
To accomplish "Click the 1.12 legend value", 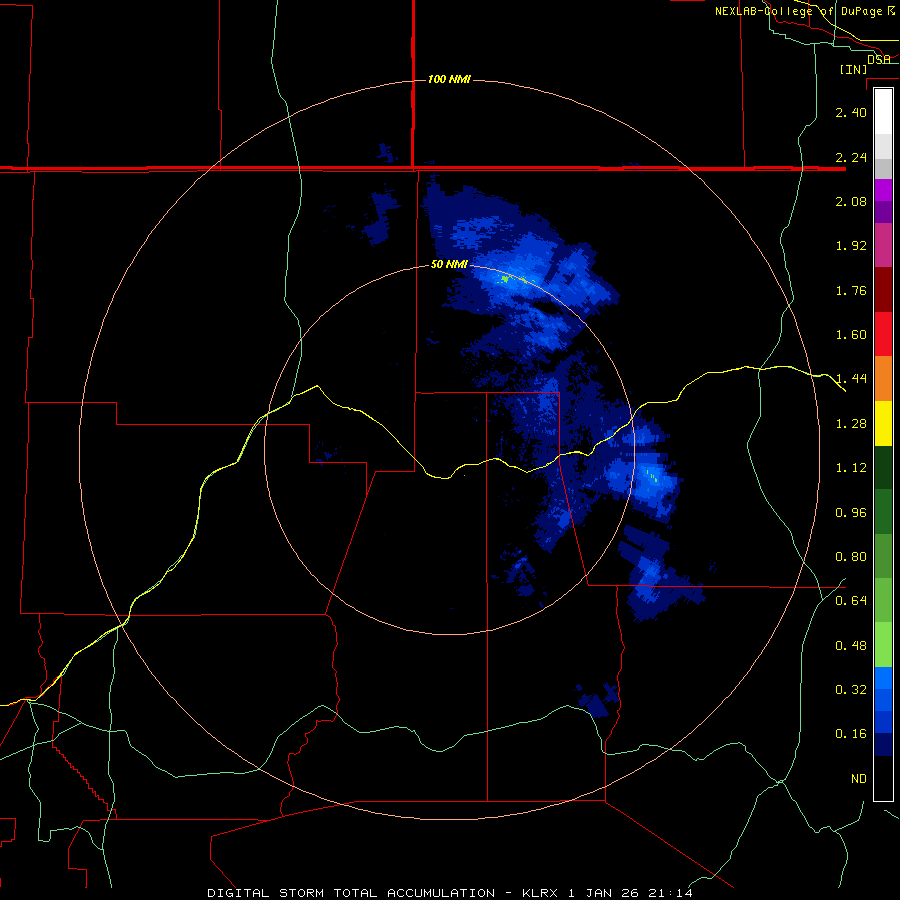I will point(851,468).
